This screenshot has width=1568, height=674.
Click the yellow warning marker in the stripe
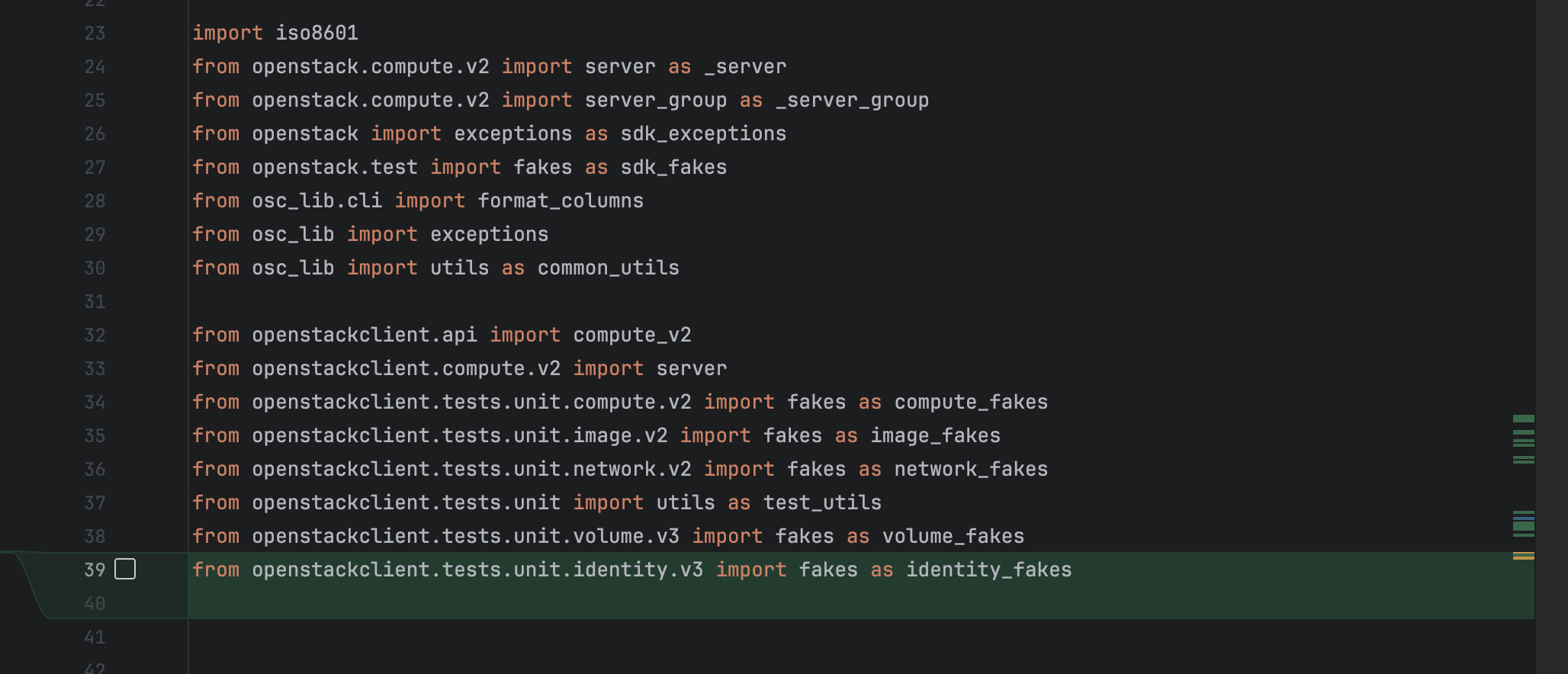click(x=1523, y=557)
